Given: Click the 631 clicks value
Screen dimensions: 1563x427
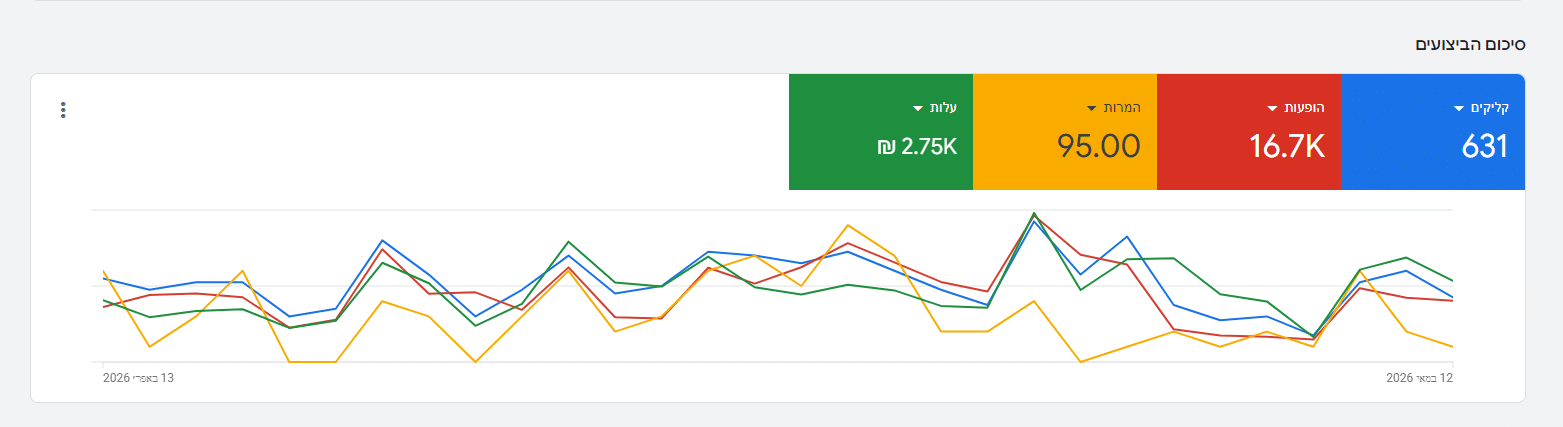Looking at the screenshot, I should tap(1485, 147).
